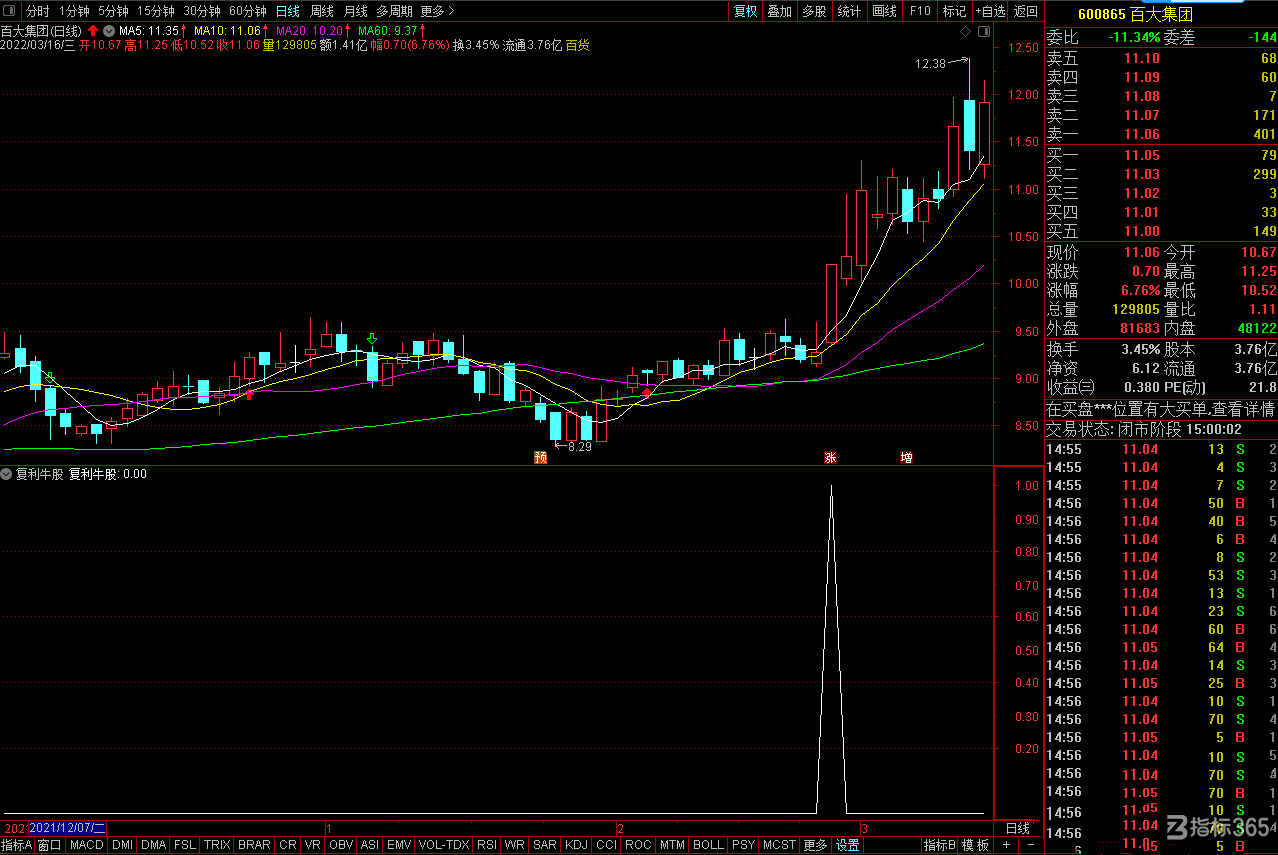
Task: Select the BRAR indicator
Action: point(254,845)
